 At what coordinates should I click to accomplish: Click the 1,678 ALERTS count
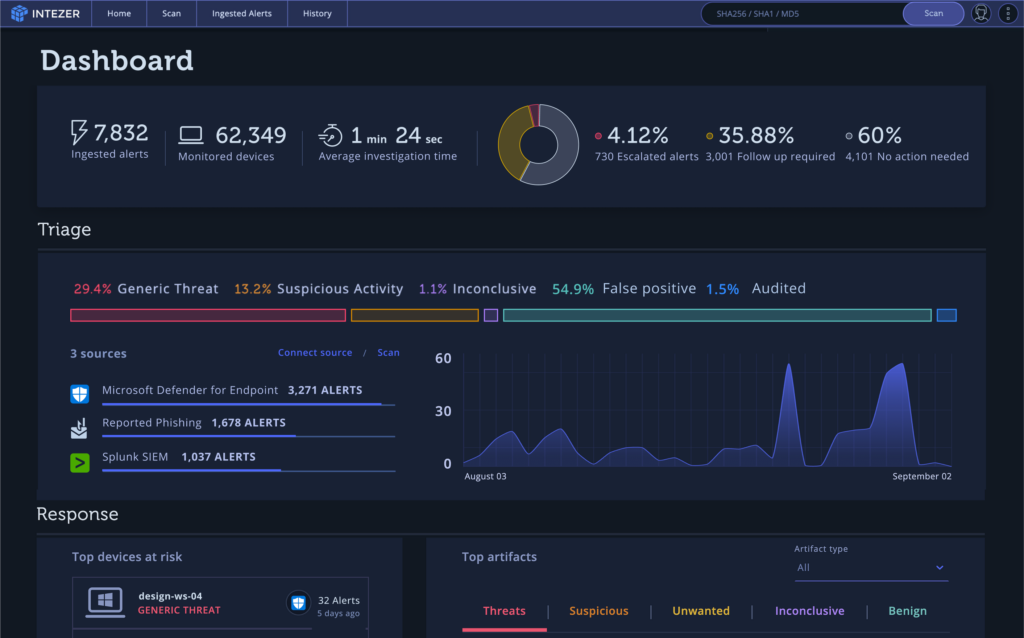(249, 423)
